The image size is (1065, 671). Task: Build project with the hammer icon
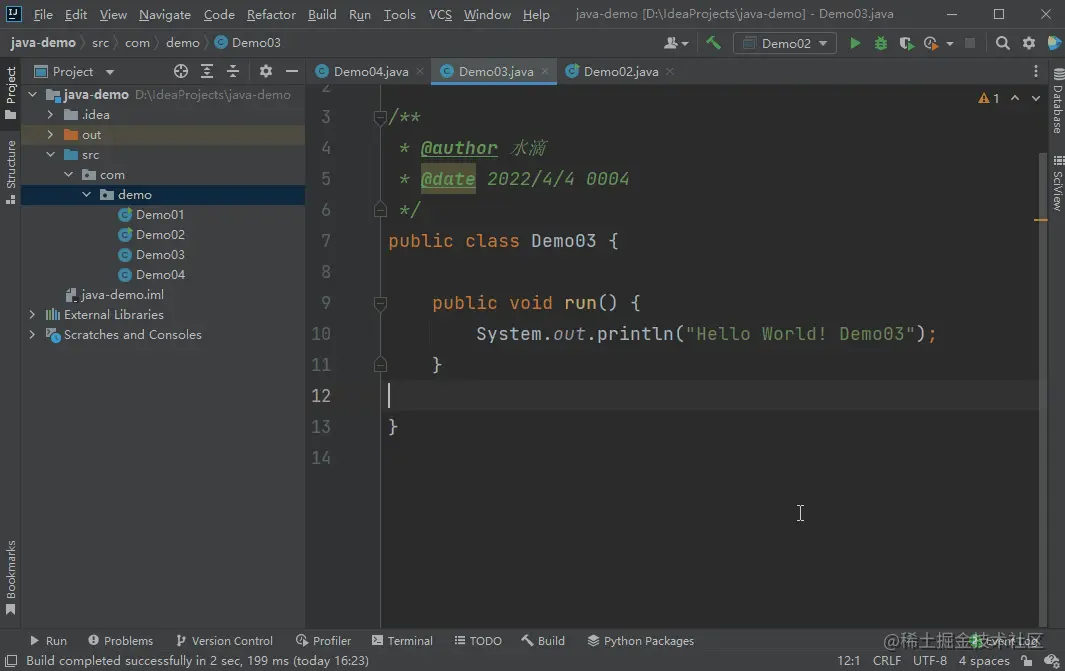[x=713, y=43]
